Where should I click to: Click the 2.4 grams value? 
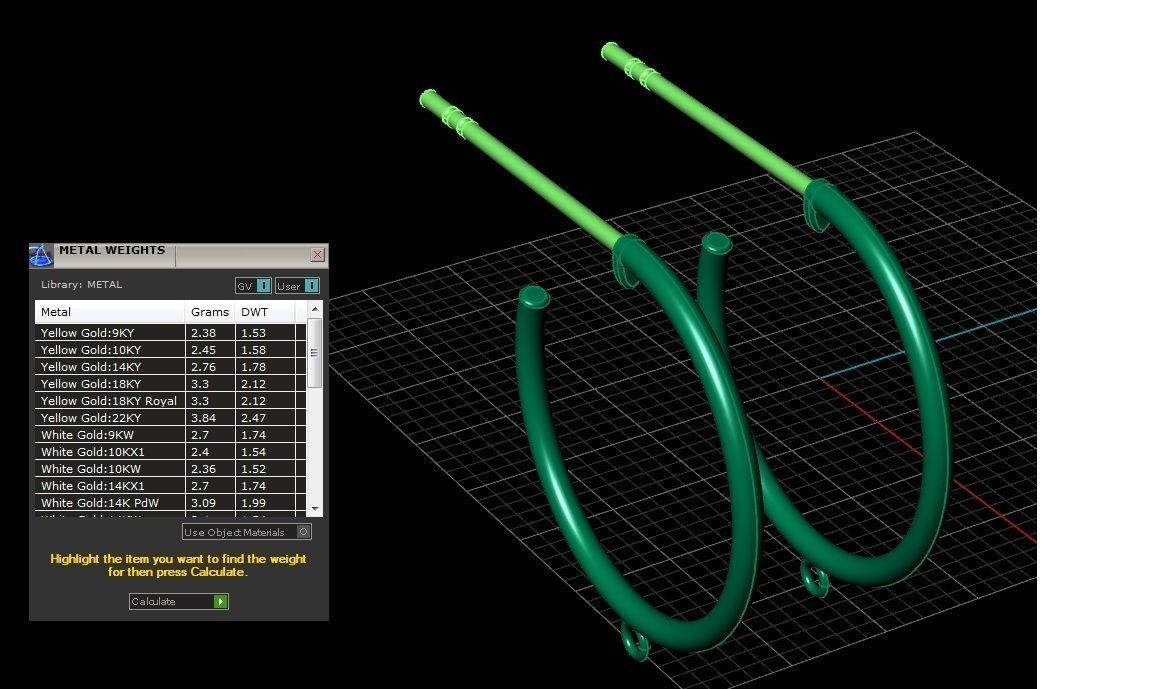200,451
